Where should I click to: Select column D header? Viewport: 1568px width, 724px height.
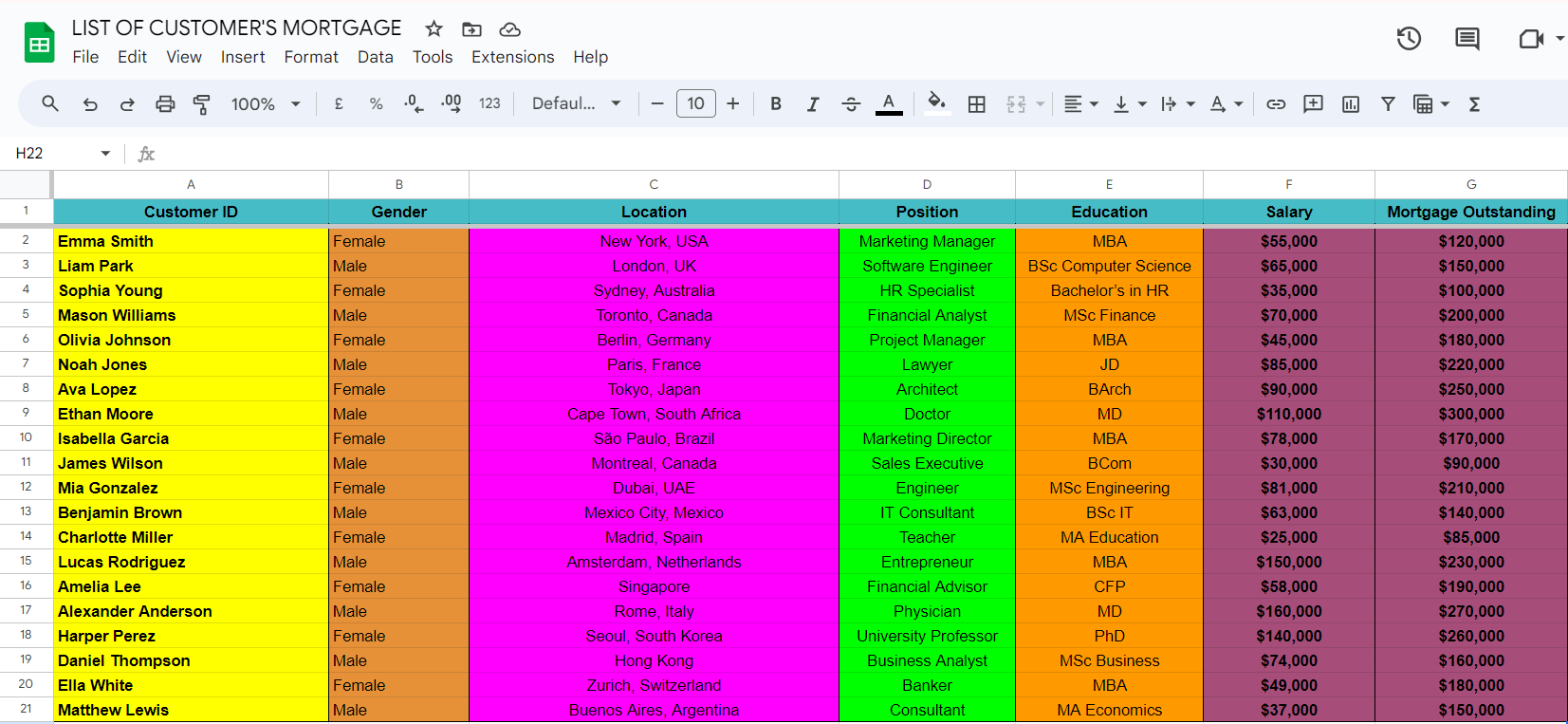point(927,184)
